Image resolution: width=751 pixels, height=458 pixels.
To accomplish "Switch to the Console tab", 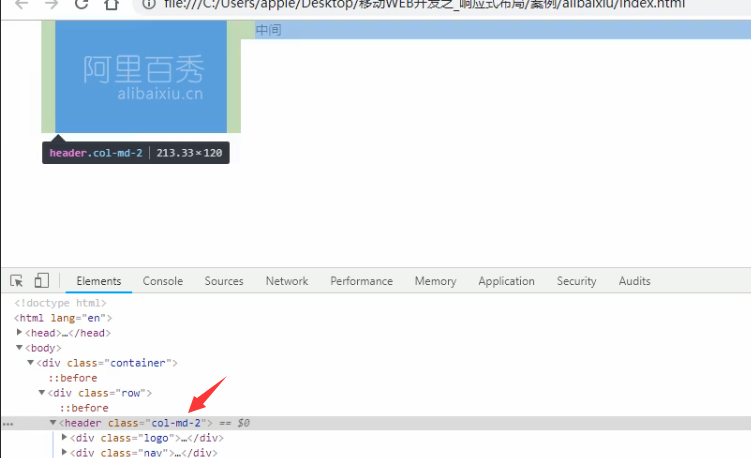I will click(163, 281).
